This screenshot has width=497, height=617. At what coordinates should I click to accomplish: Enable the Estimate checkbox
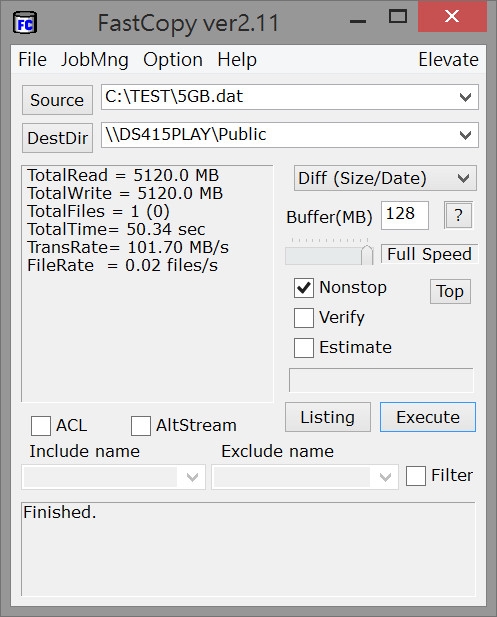[x=304, y=347]
